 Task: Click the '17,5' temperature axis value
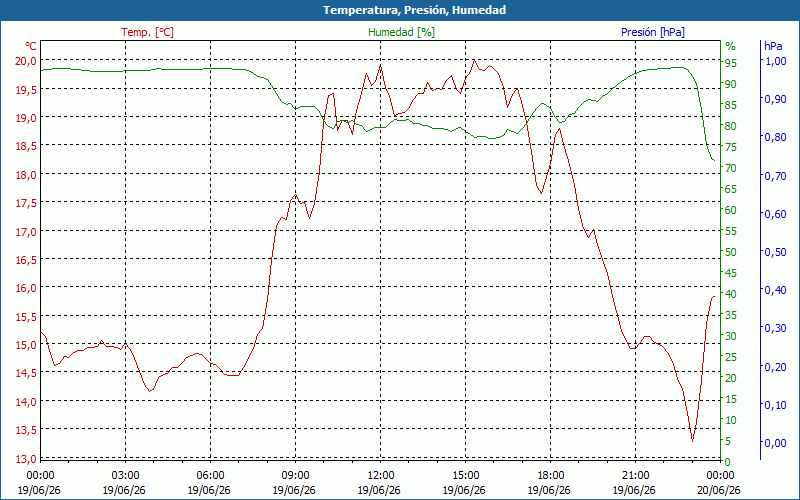[27, 203]
